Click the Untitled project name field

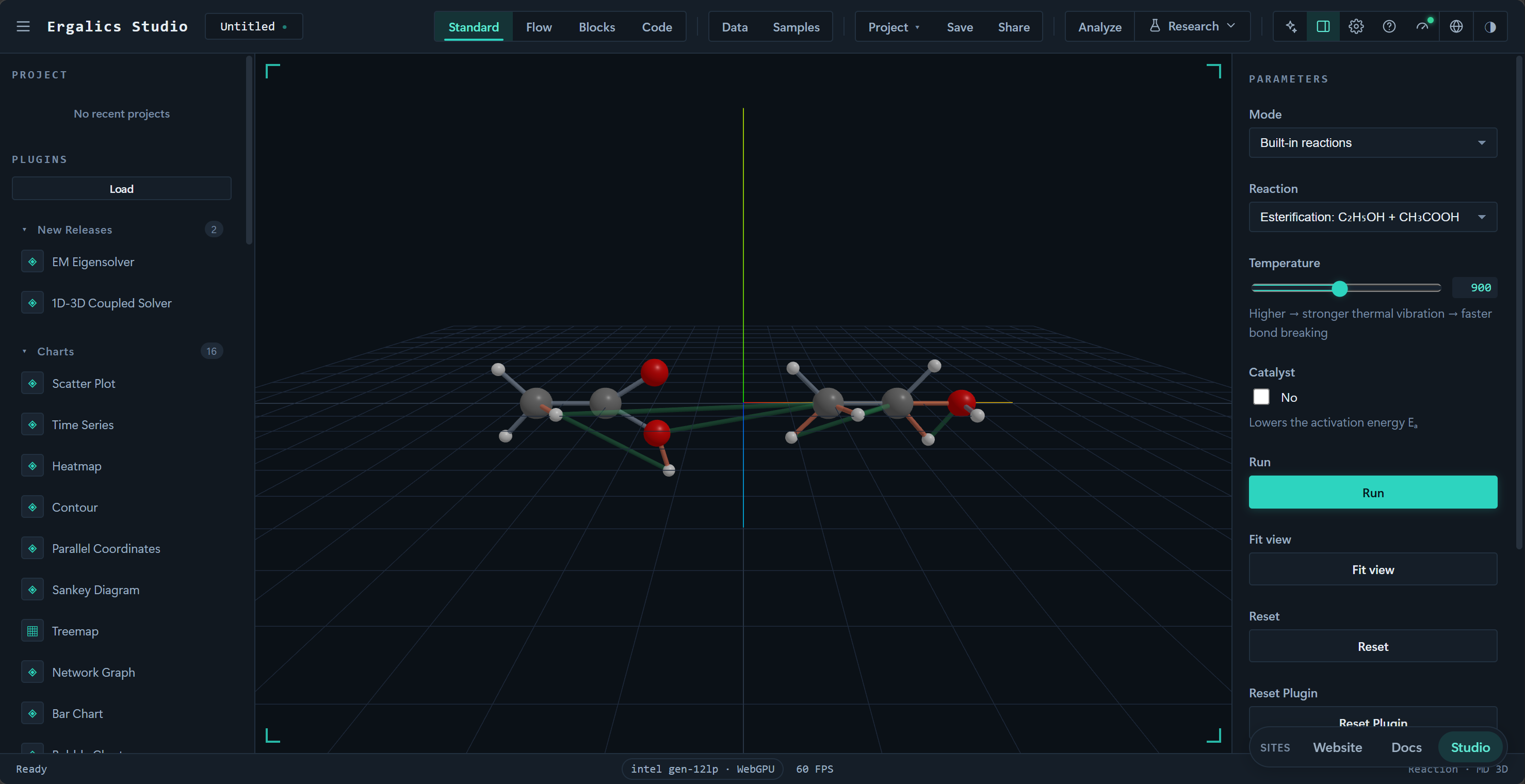coord(254,27)
